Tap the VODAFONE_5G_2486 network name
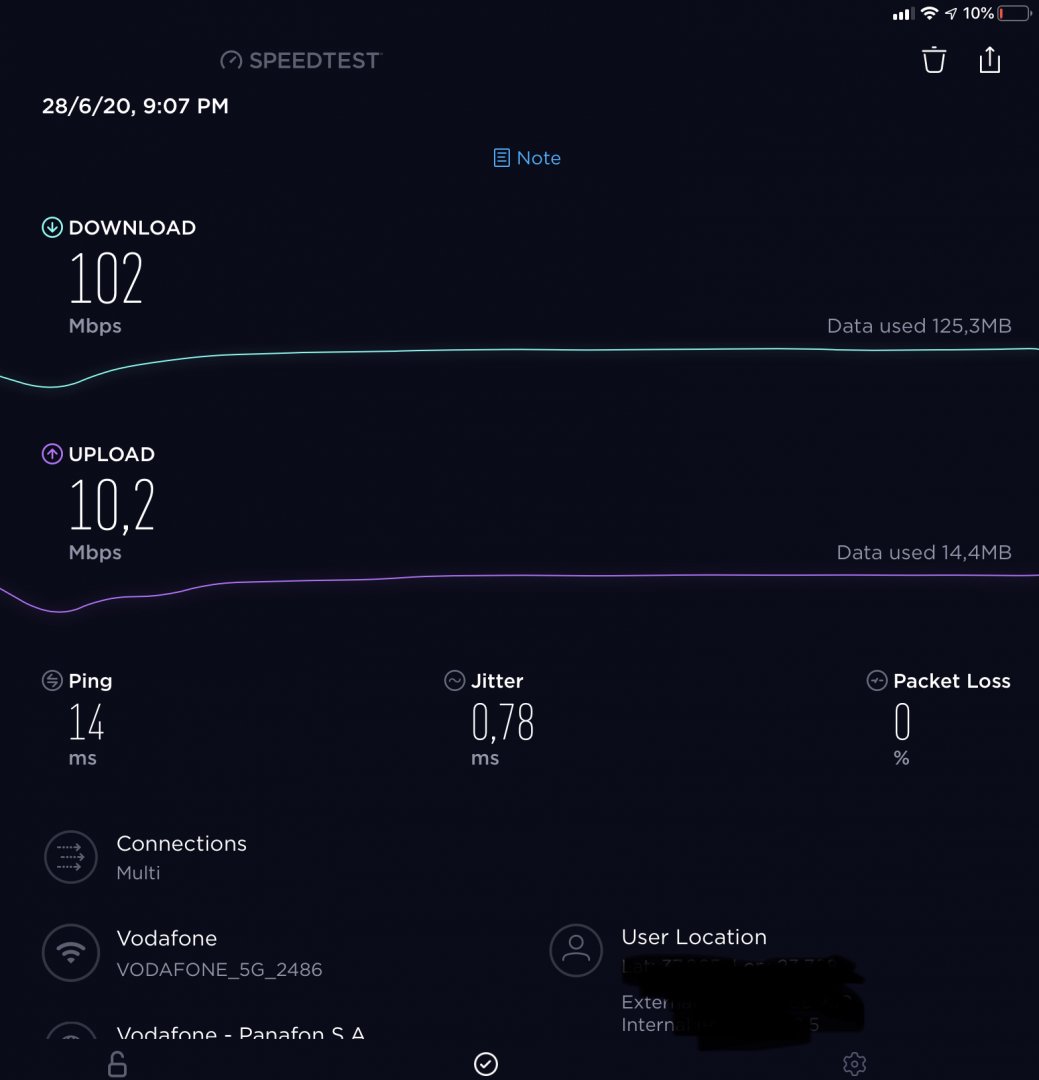Image resolution: width=1039 pixels, height=1080 pixels. coord(219,969)
